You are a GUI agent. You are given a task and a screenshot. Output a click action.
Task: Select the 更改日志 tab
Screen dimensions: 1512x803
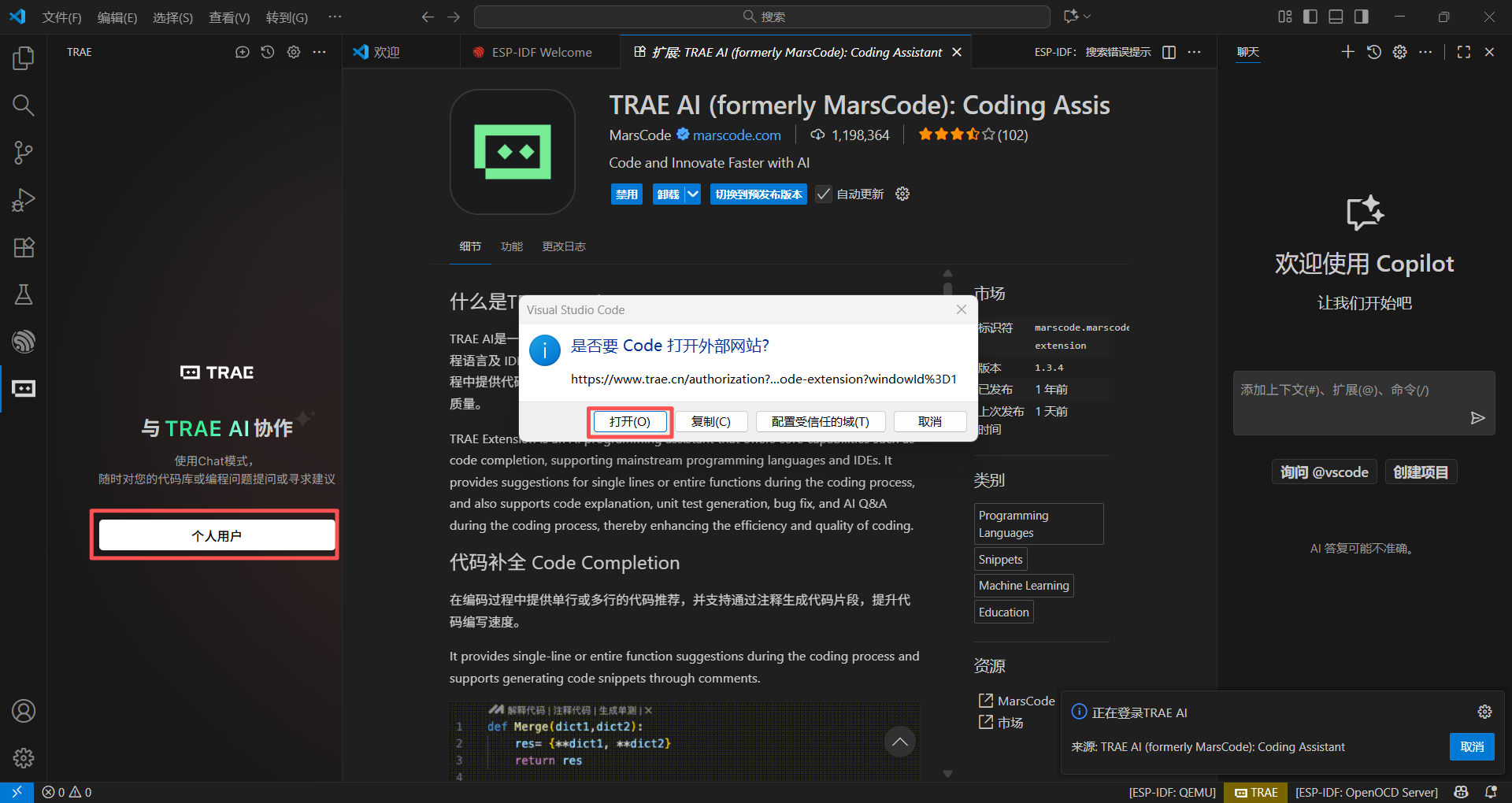(x=564, y=246)
